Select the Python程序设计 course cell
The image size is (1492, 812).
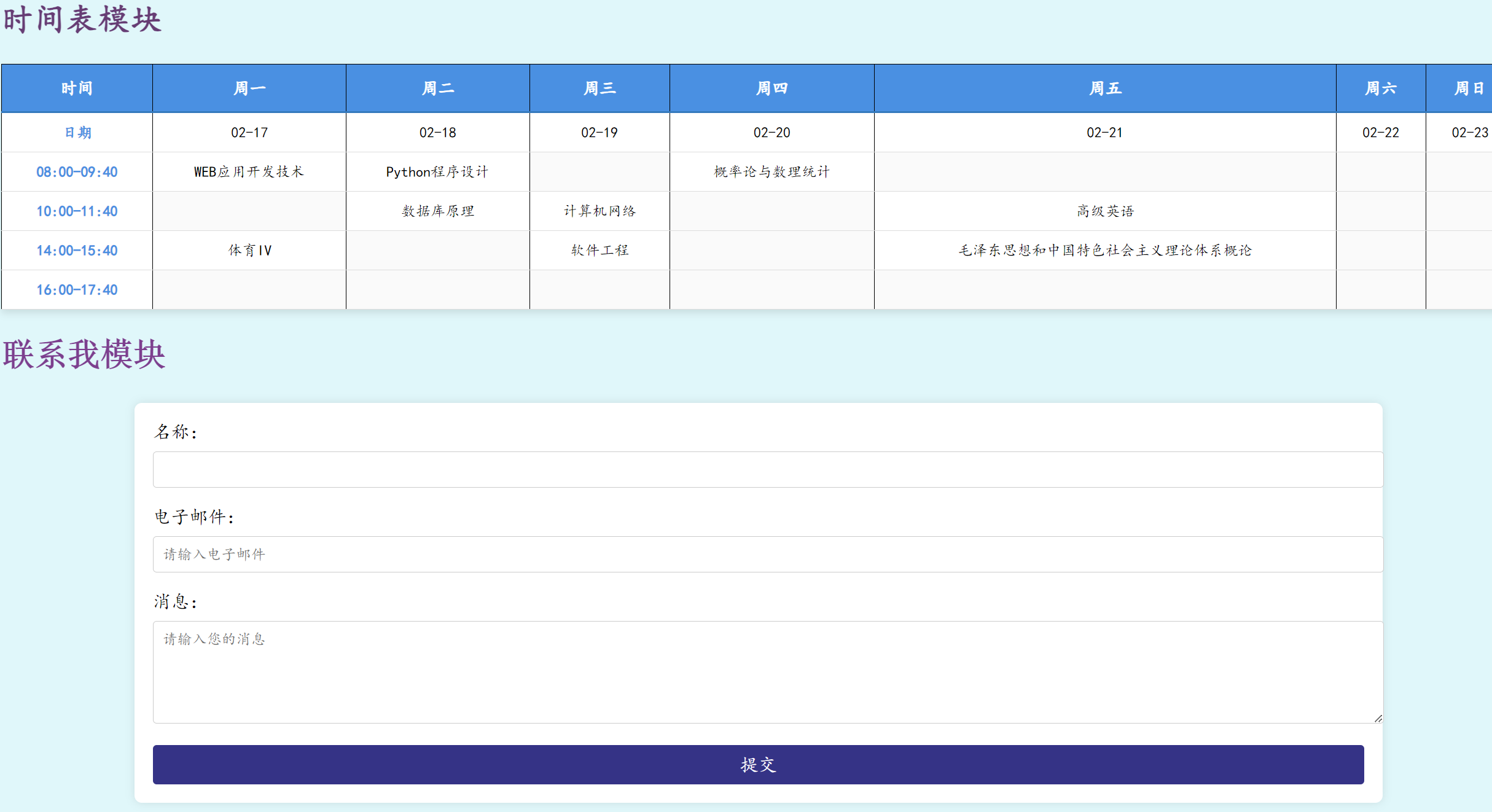pos(437,172)
